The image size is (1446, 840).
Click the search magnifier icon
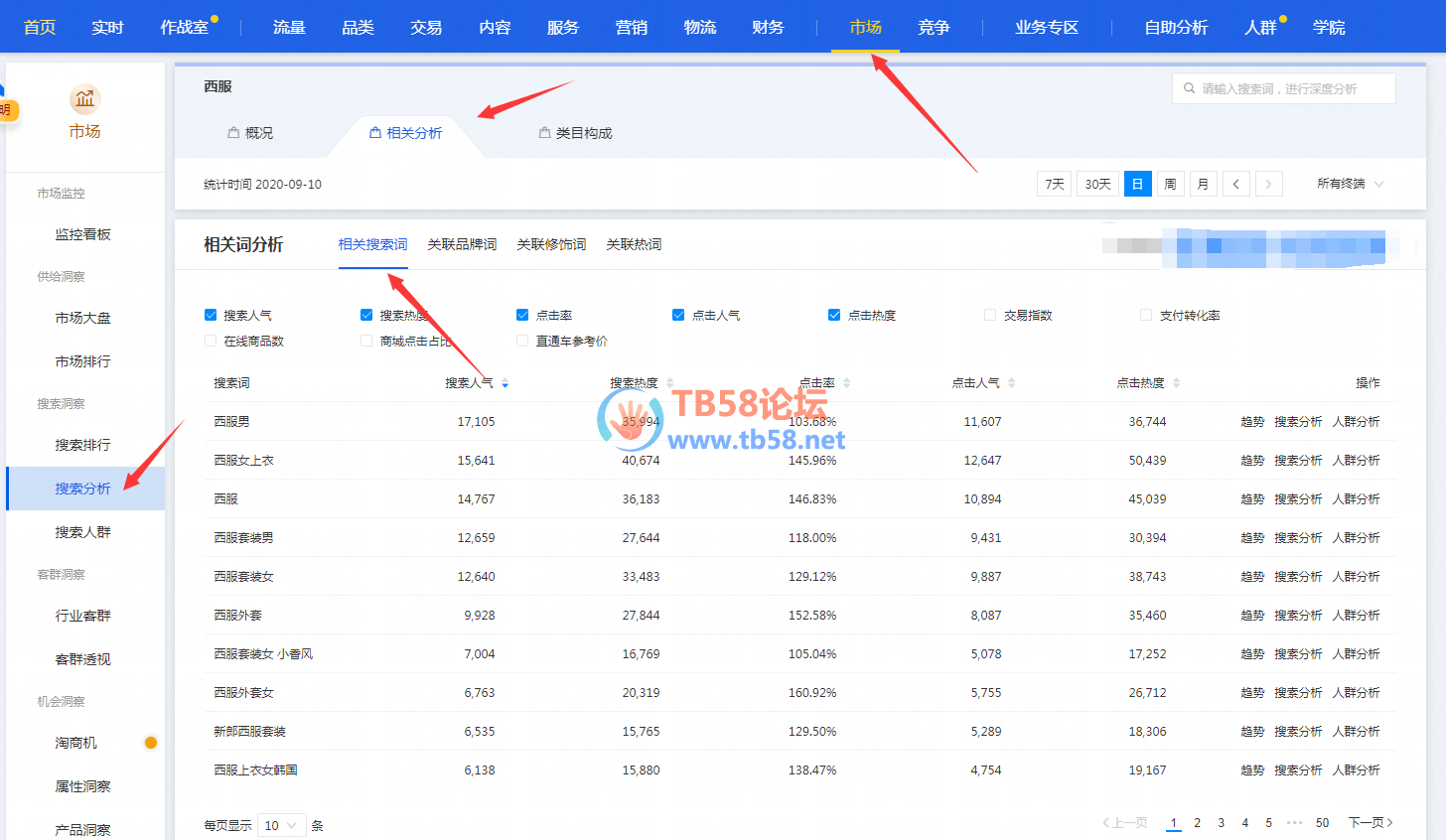tap(1189, 88)
